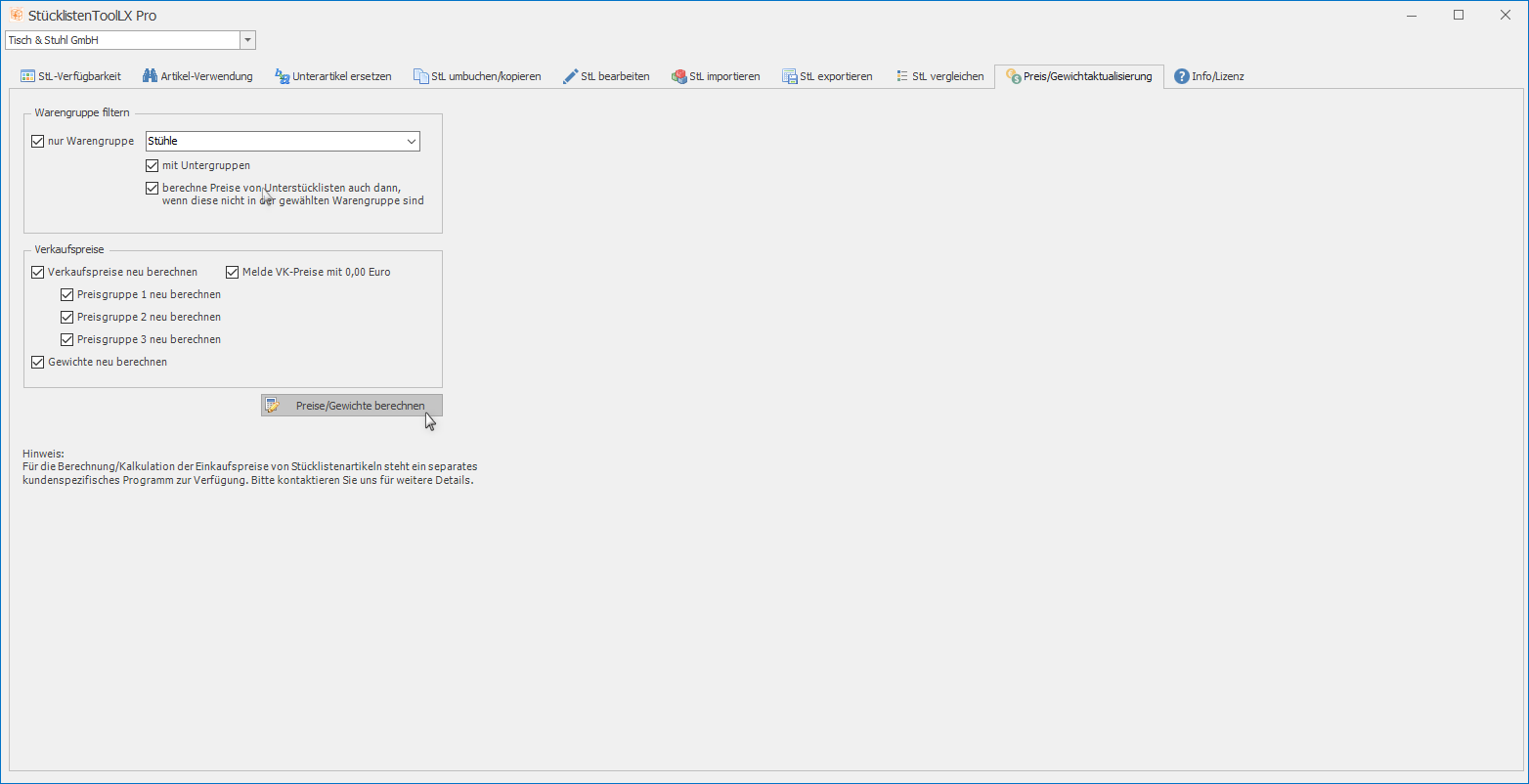Viewport: 1529px width, 784px height.
Task: Disable 'Gewichte neu berechnen' checkbox
Action: (x=38, y=362)
